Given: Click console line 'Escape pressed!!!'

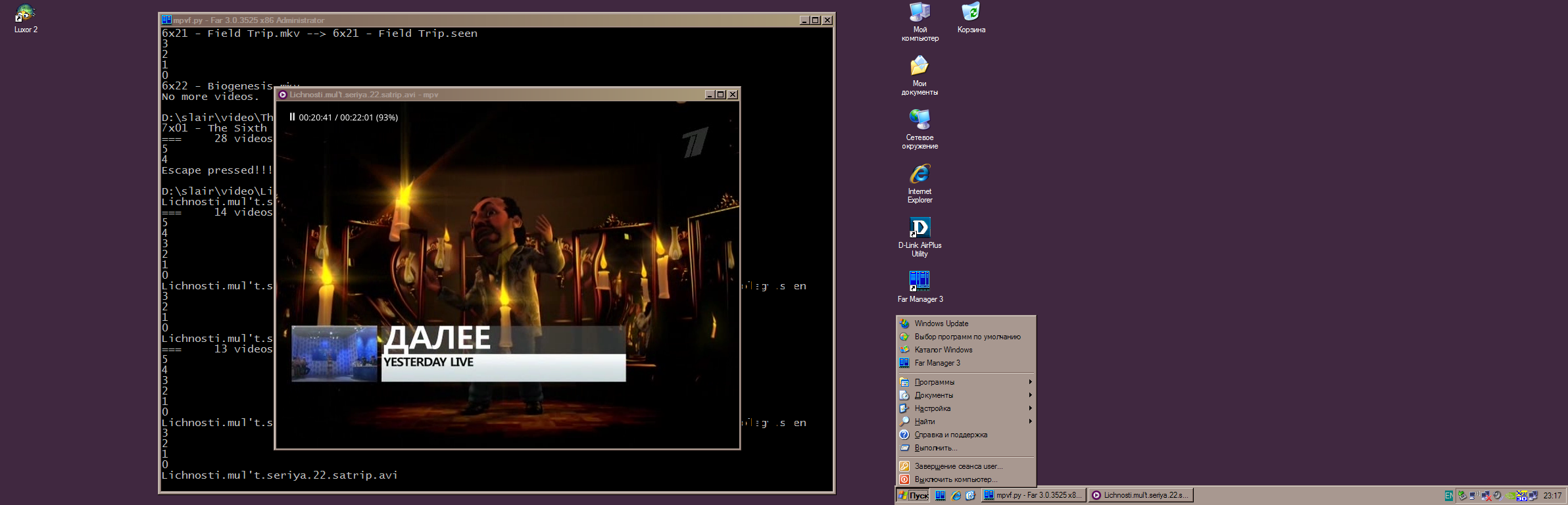Looking at the screenshot, I should point(217,170).
